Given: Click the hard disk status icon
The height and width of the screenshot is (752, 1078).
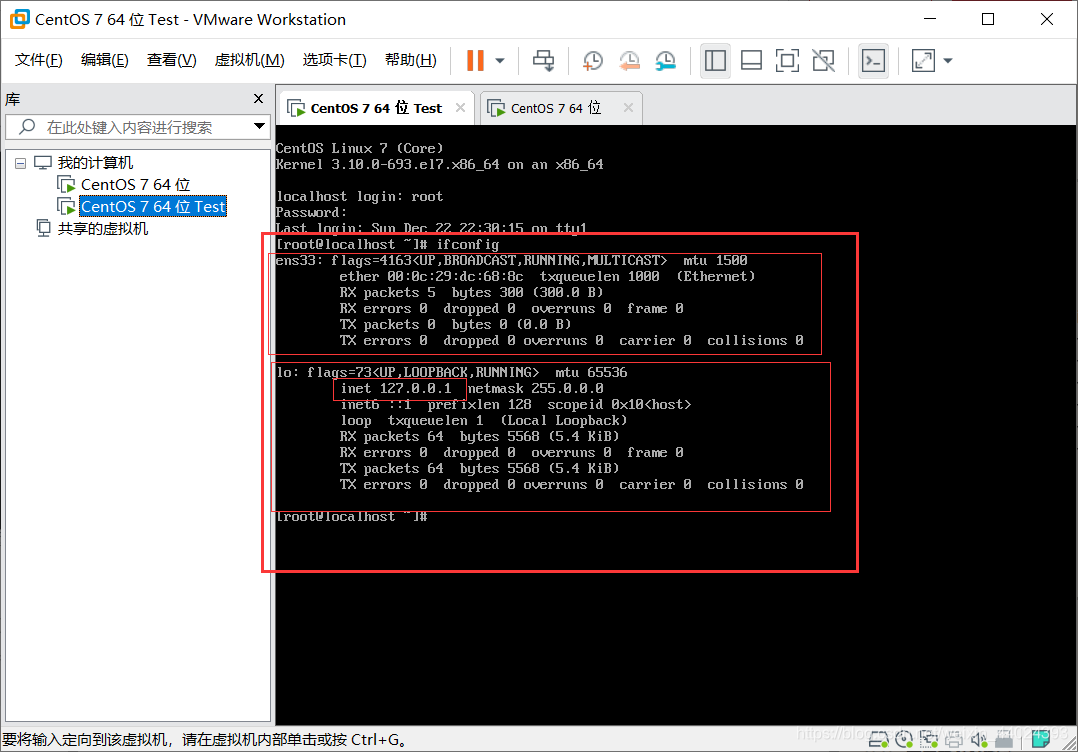Looking at the screenshot, I should point(879,740).
